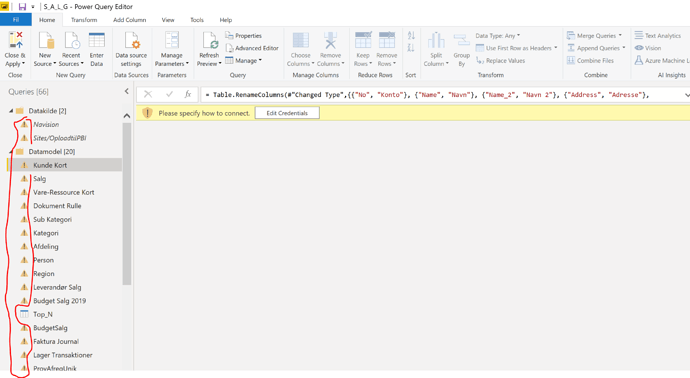Click the Manage Parameters icon
The image size is (690, 378).
pyautogui.click(x=172, y=40)
